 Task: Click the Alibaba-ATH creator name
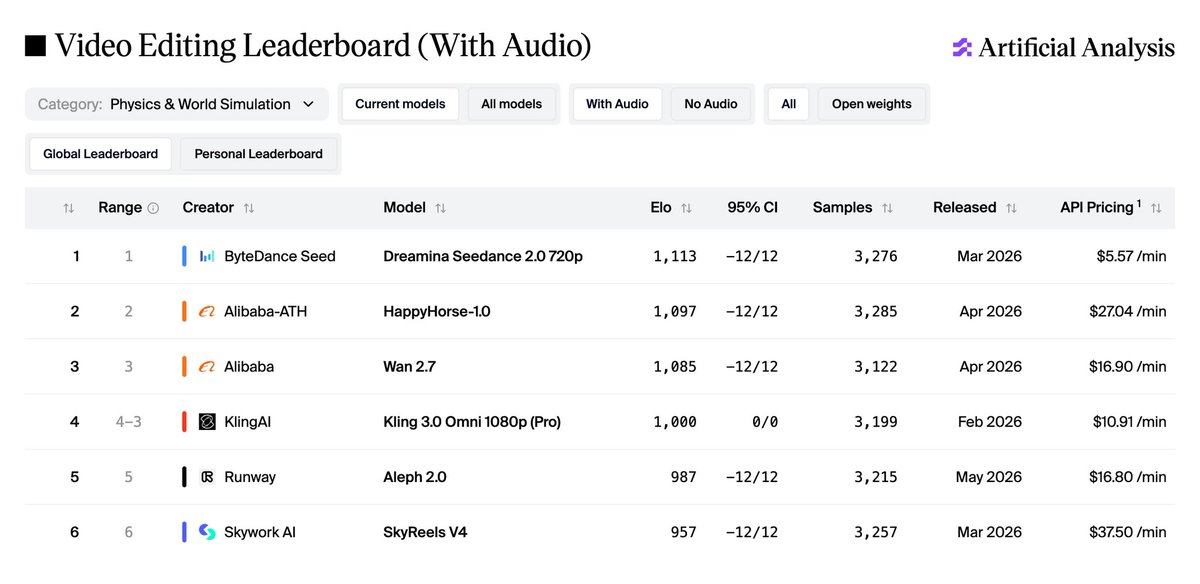(266, 311)
